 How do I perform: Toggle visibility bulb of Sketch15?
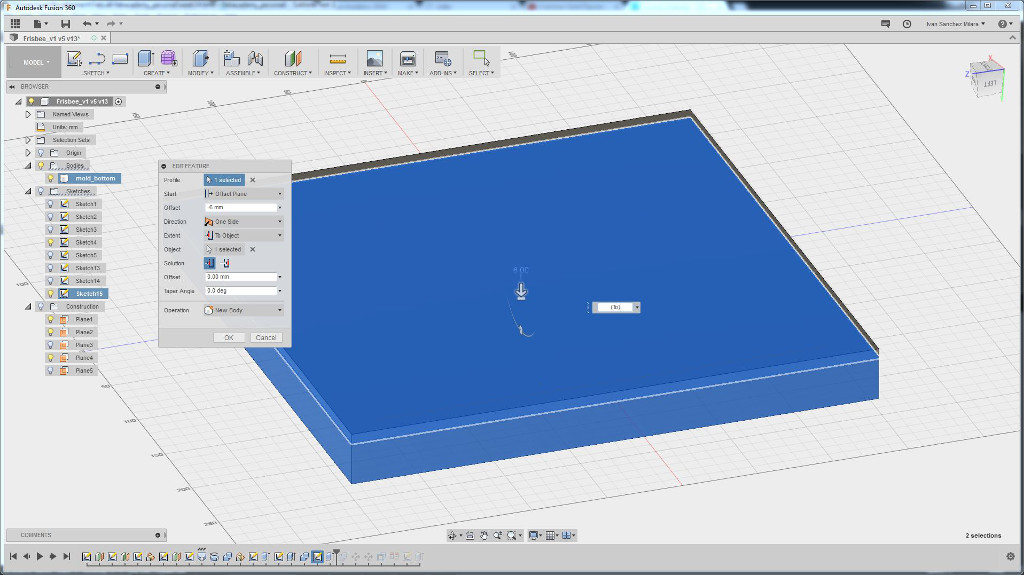point(50,293)
